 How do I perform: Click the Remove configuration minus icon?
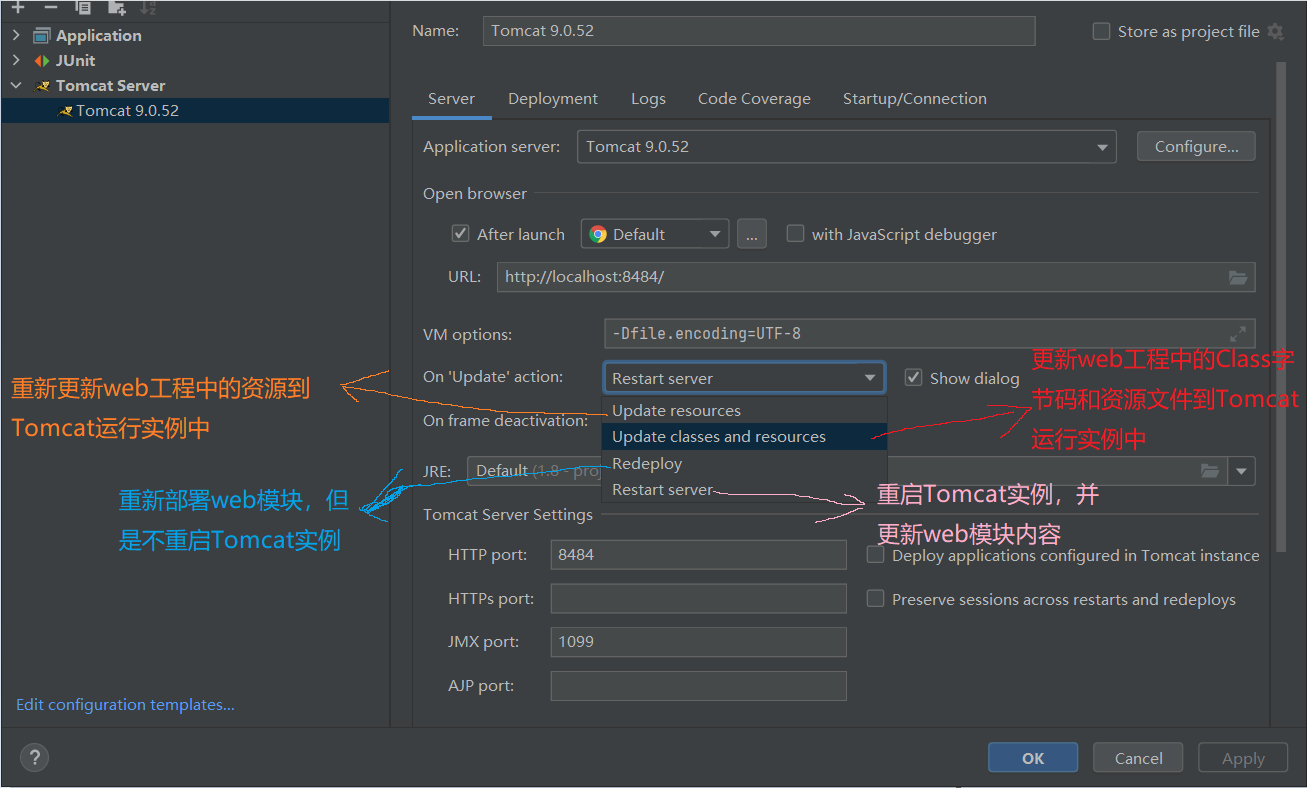(50, 6)
